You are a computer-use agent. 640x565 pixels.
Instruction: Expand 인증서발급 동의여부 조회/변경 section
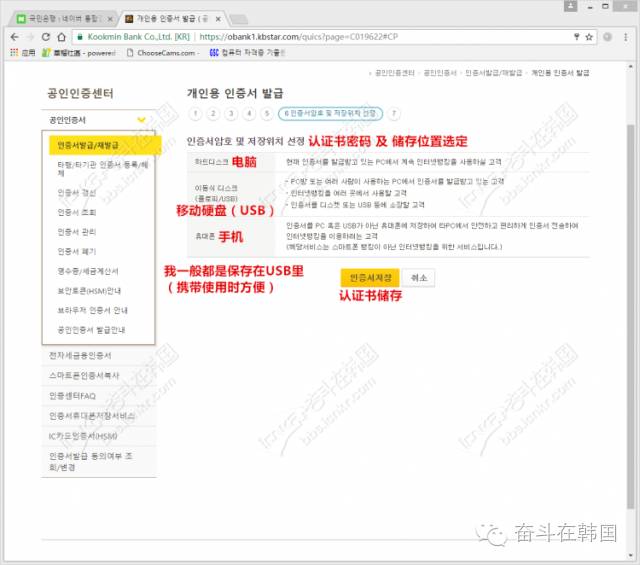pos(99,462)
